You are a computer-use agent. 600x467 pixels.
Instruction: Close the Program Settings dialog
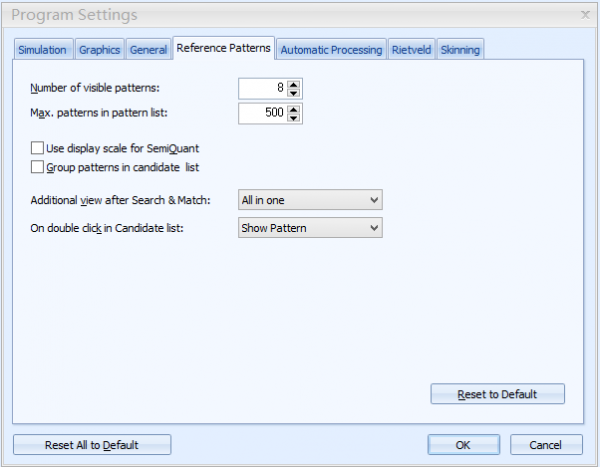pyautogui.click(x=585, y=15)
